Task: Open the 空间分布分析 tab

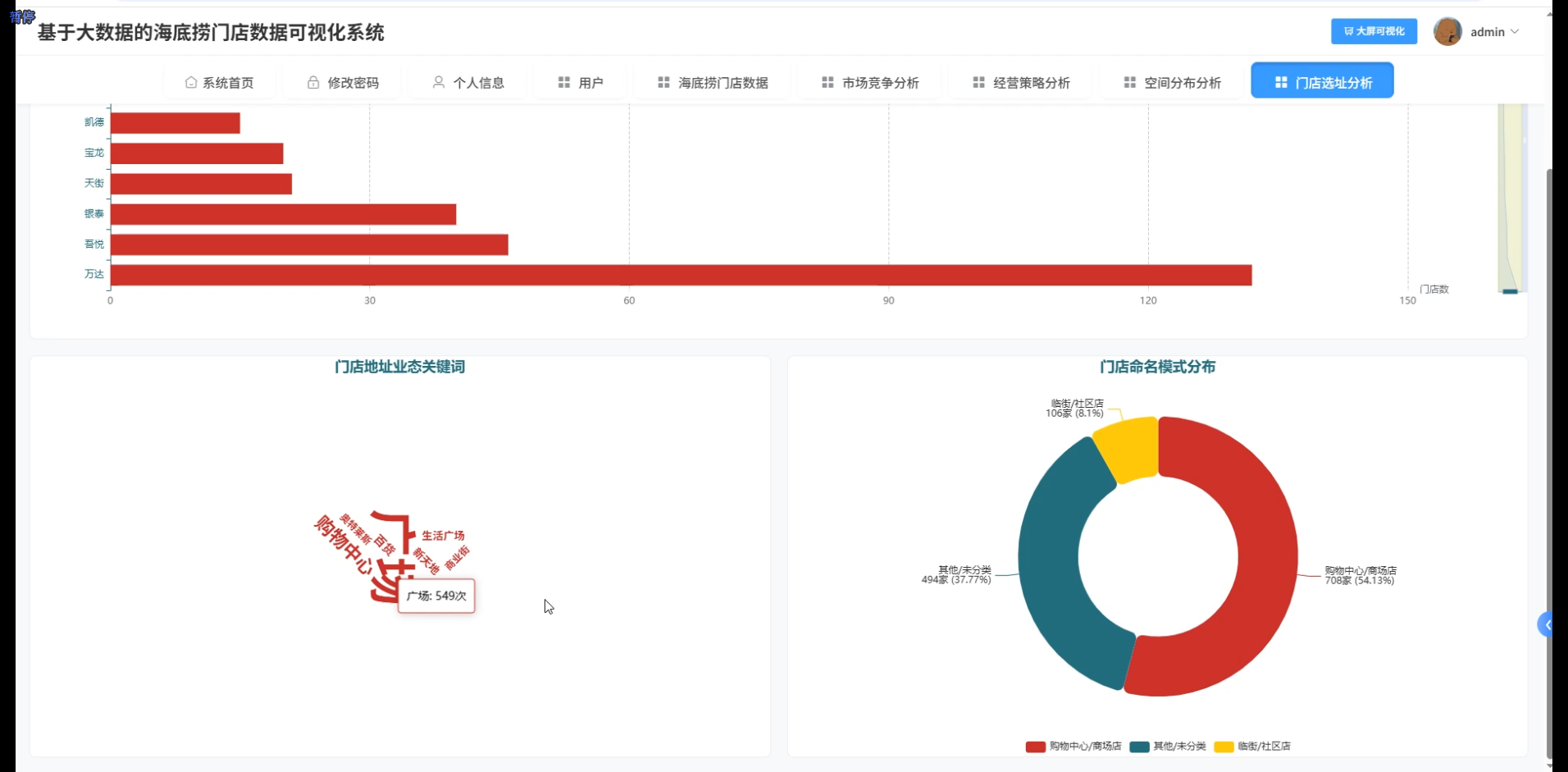Action: pyautogui.click(x=1172, y=82)
